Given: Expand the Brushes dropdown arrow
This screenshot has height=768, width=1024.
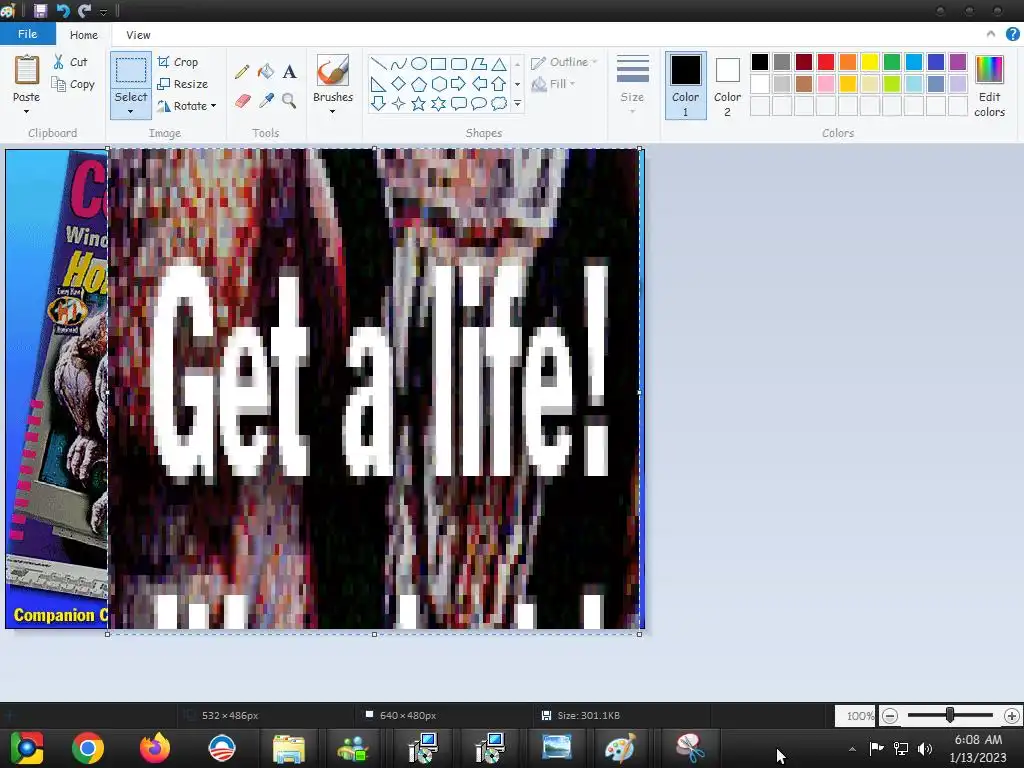Looking at the screenshot, I should pos(332,112).
